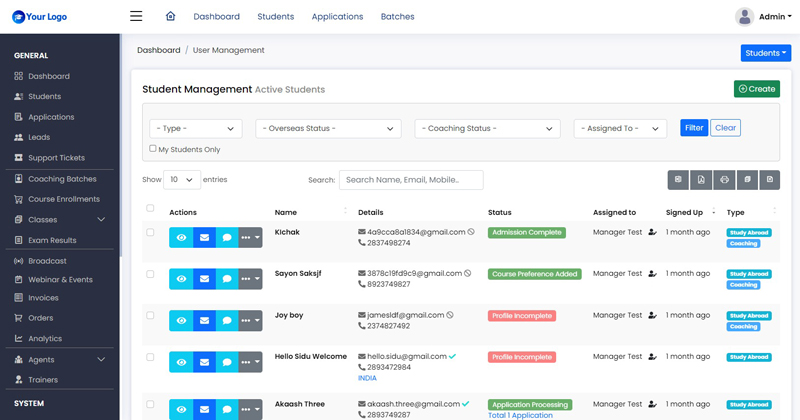Screen dimensions: 800x420
Task: Expand the Coaching Status filter dropdown
Action: [487, 129]
